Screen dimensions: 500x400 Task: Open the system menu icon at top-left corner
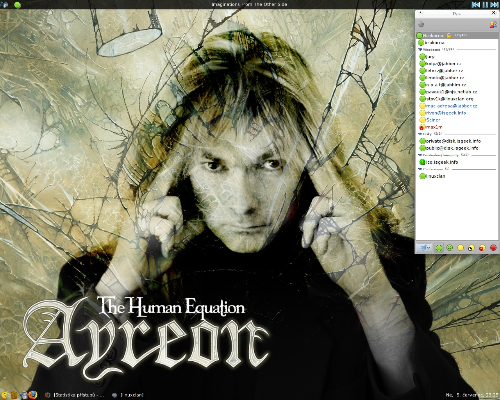coord(4,5)
